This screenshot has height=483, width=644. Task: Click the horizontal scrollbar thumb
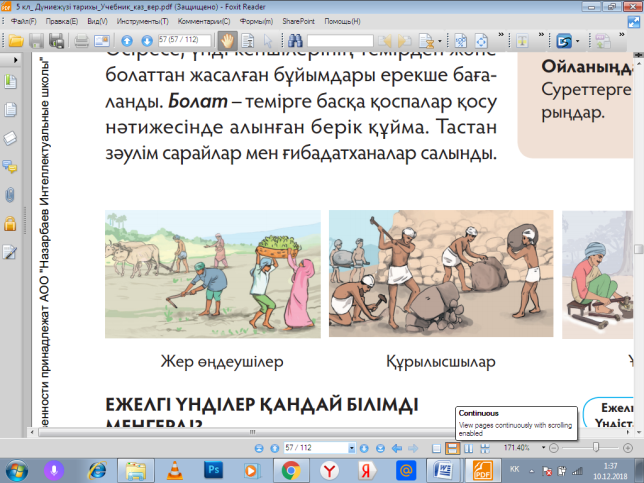[x=251, y=432]
